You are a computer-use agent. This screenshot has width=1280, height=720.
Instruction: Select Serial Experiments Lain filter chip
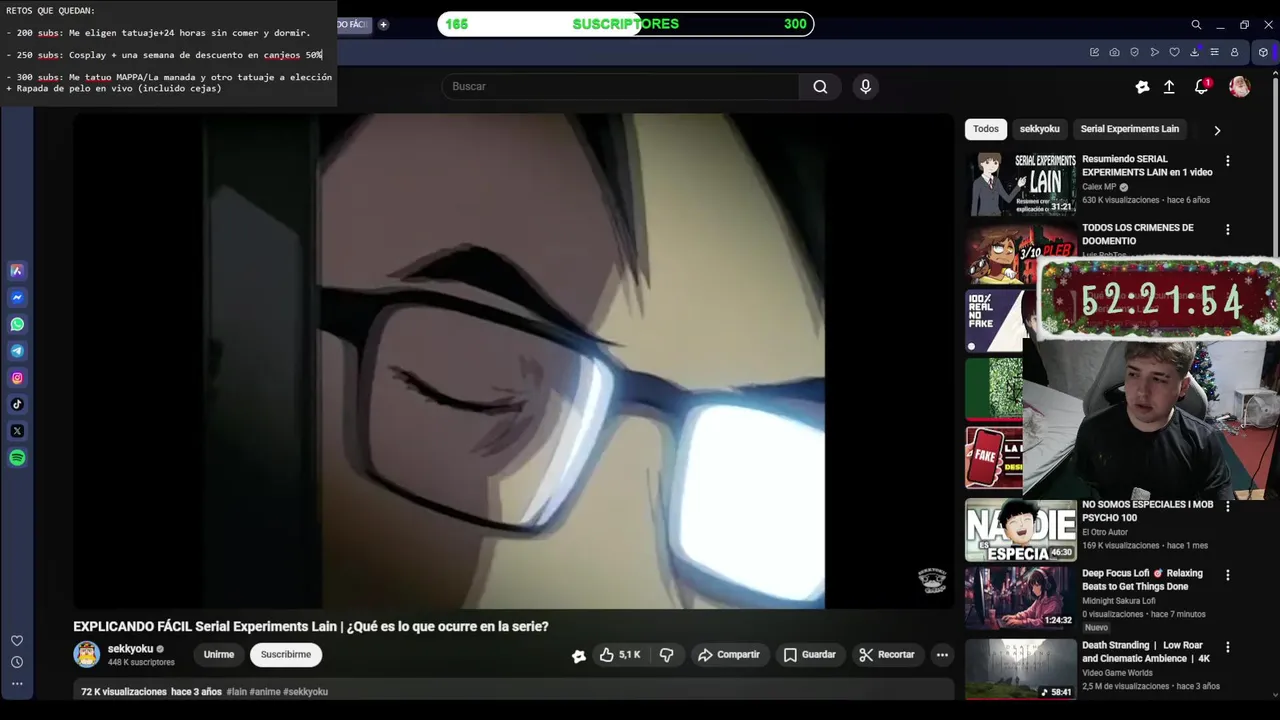click(1130, 129)
